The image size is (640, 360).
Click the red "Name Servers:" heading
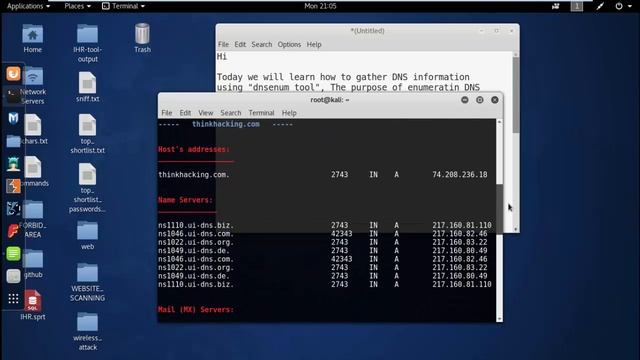coord(185,200)
